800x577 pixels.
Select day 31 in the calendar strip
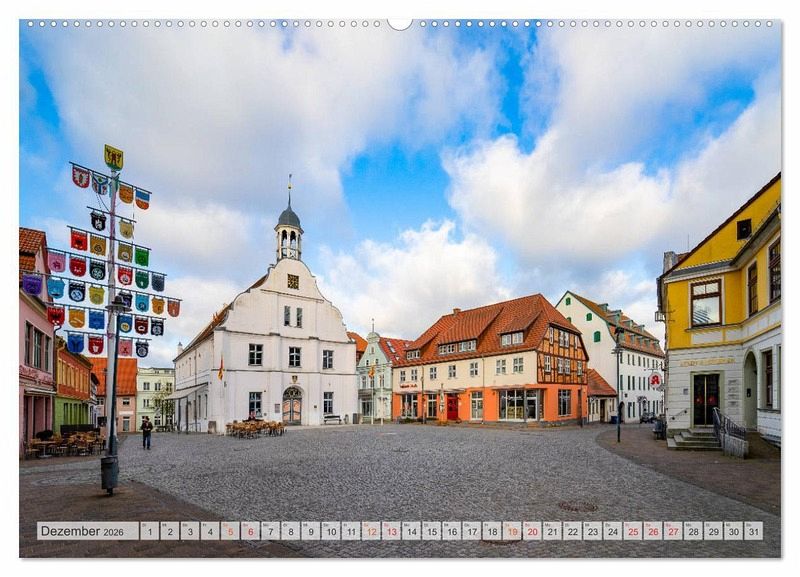(754, 531)
